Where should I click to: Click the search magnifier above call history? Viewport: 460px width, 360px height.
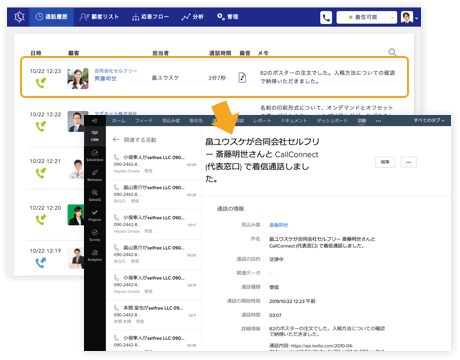[392, 52]
